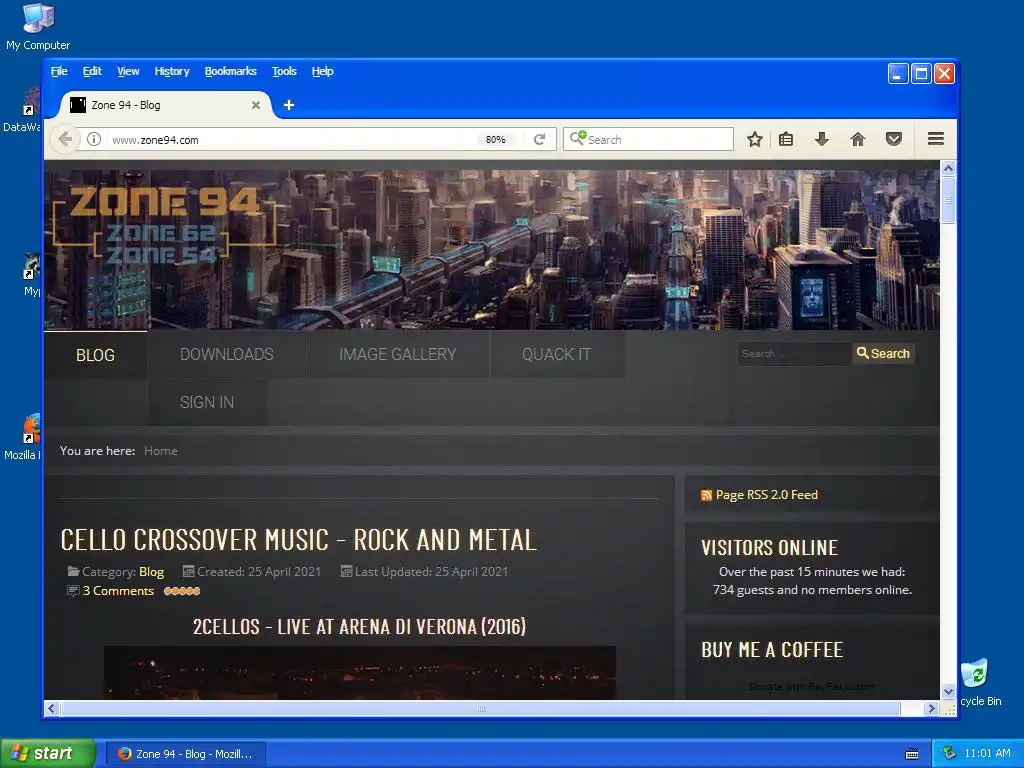Click the Firefox taskbar window button
Image resolution: width=1024 pixels, height=768 pixels.
(x=185, y=754)
